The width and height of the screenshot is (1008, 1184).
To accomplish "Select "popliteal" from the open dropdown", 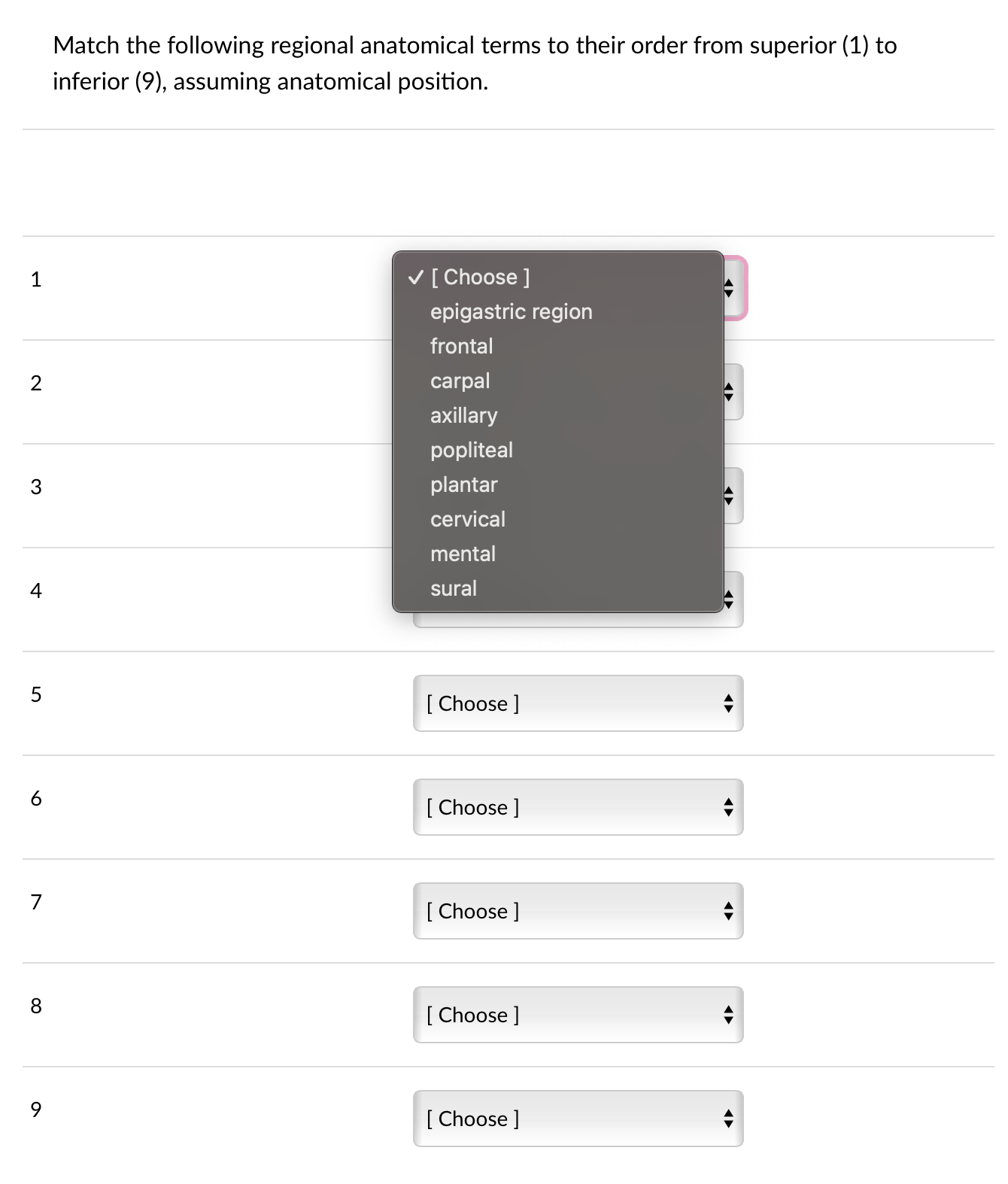I will 471,450.
